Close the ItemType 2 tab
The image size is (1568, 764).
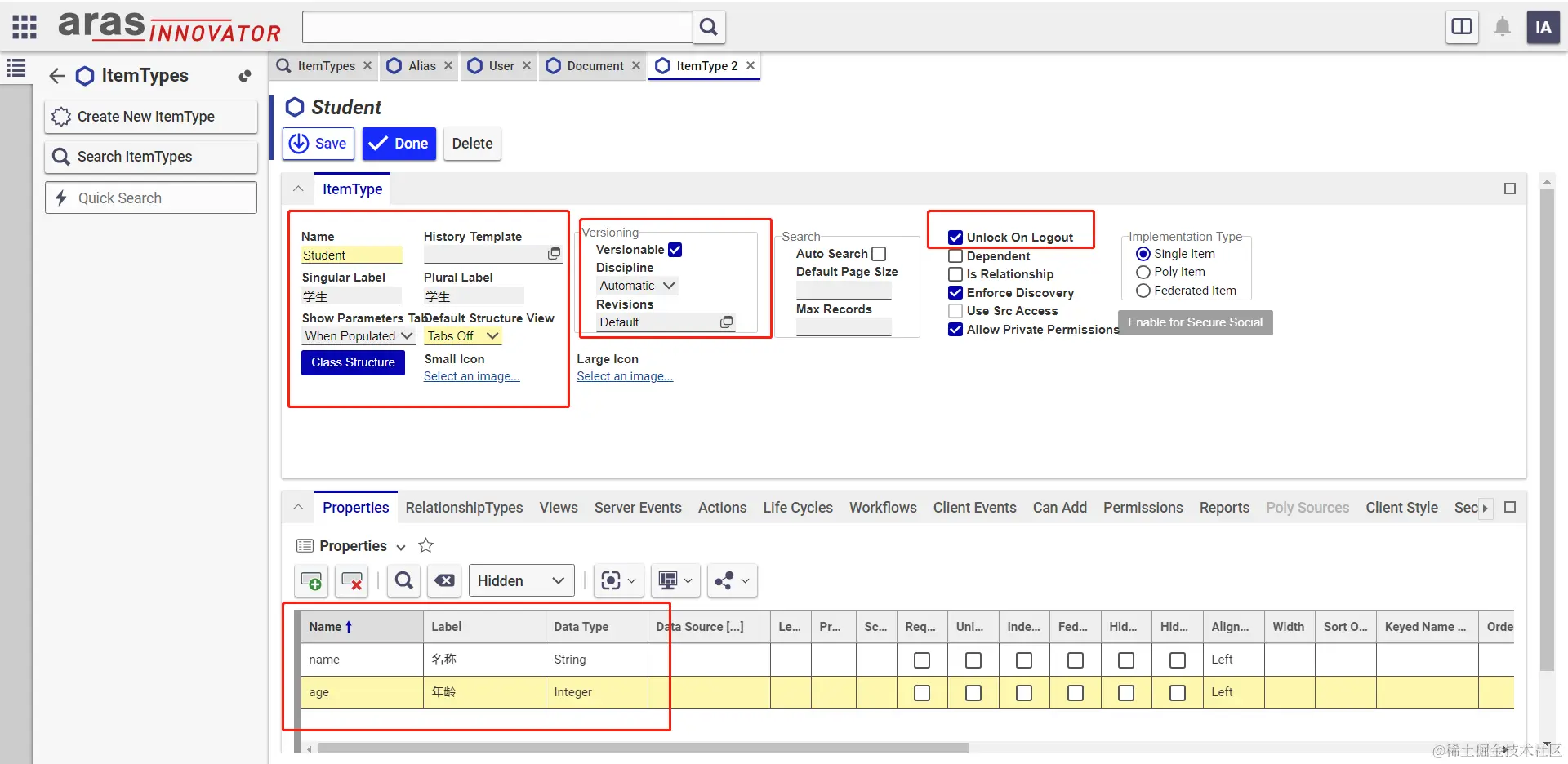[751, 65]
